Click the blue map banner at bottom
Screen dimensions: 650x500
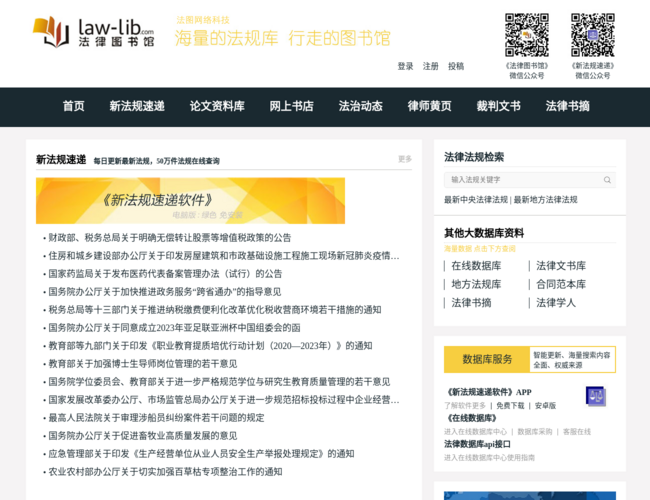coord(530,496)
